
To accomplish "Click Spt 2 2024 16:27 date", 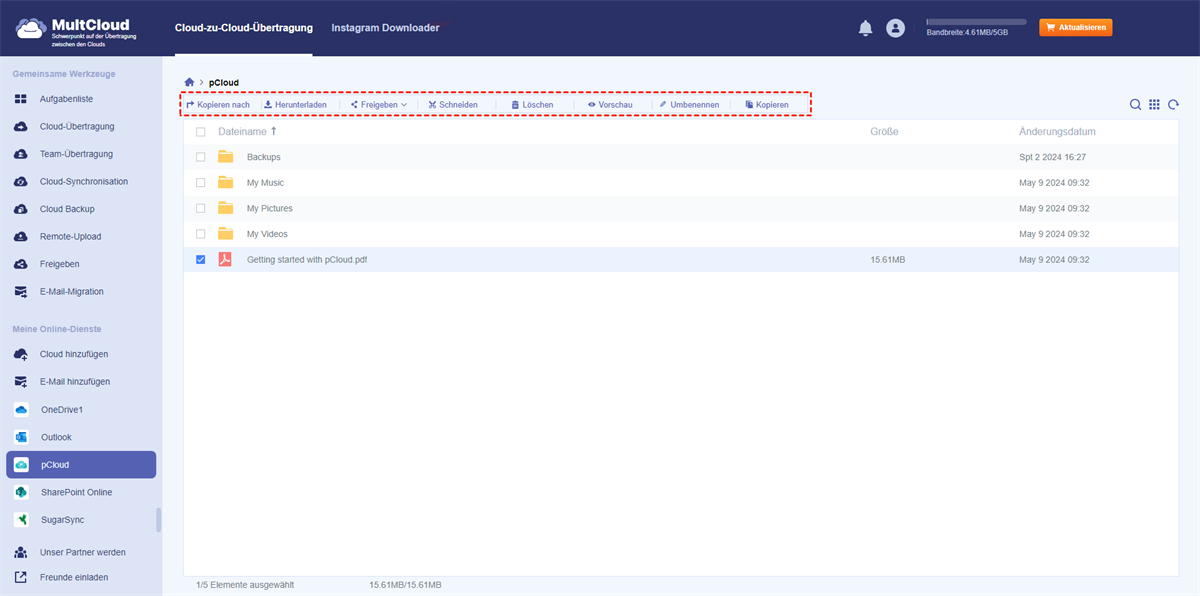I will click(x=1053, y=157).
